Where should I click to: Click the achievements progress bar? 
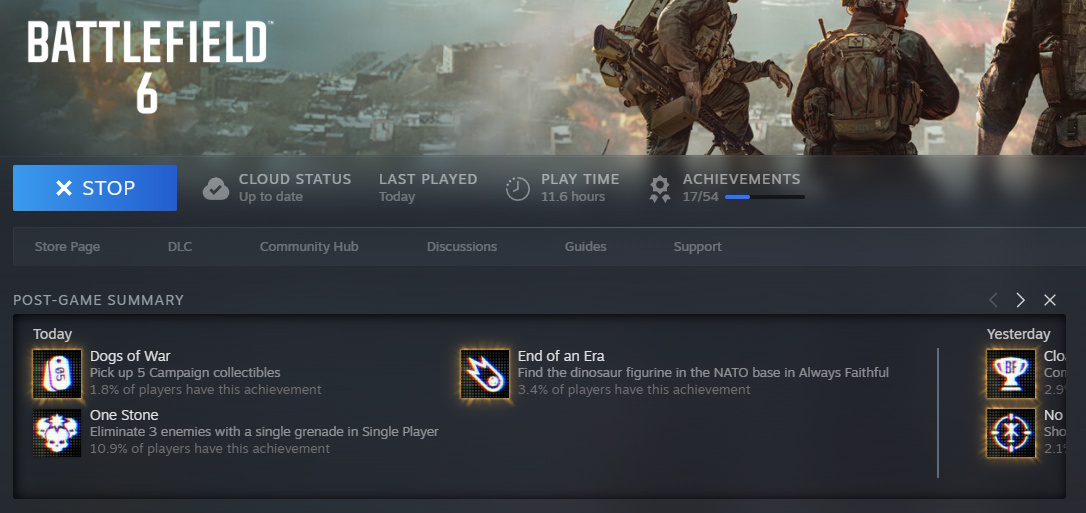click(x=765, y=197)
